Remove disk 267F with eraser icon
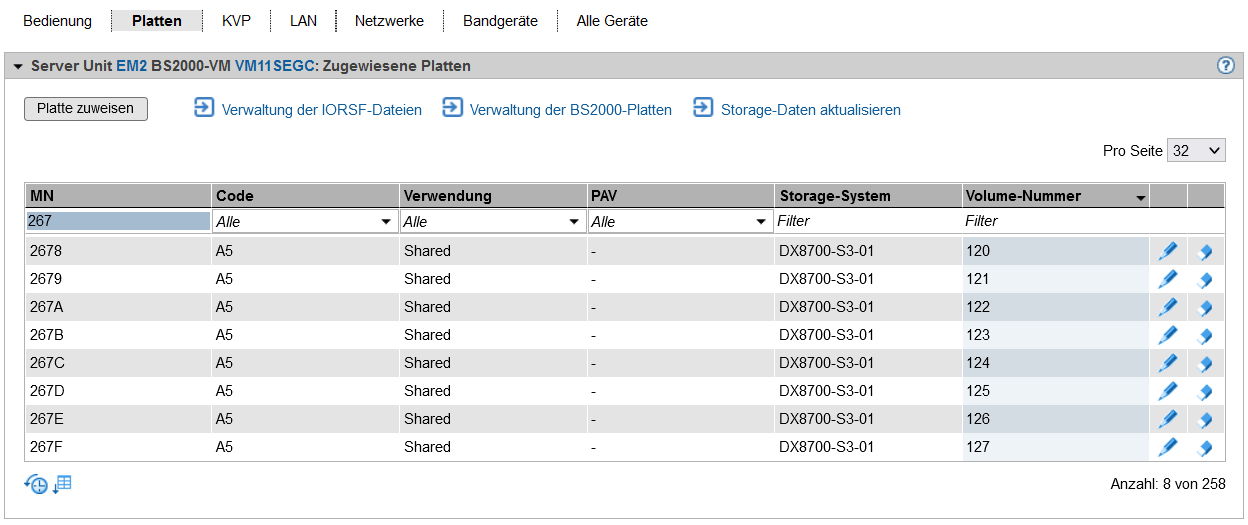 [1205, 448]
